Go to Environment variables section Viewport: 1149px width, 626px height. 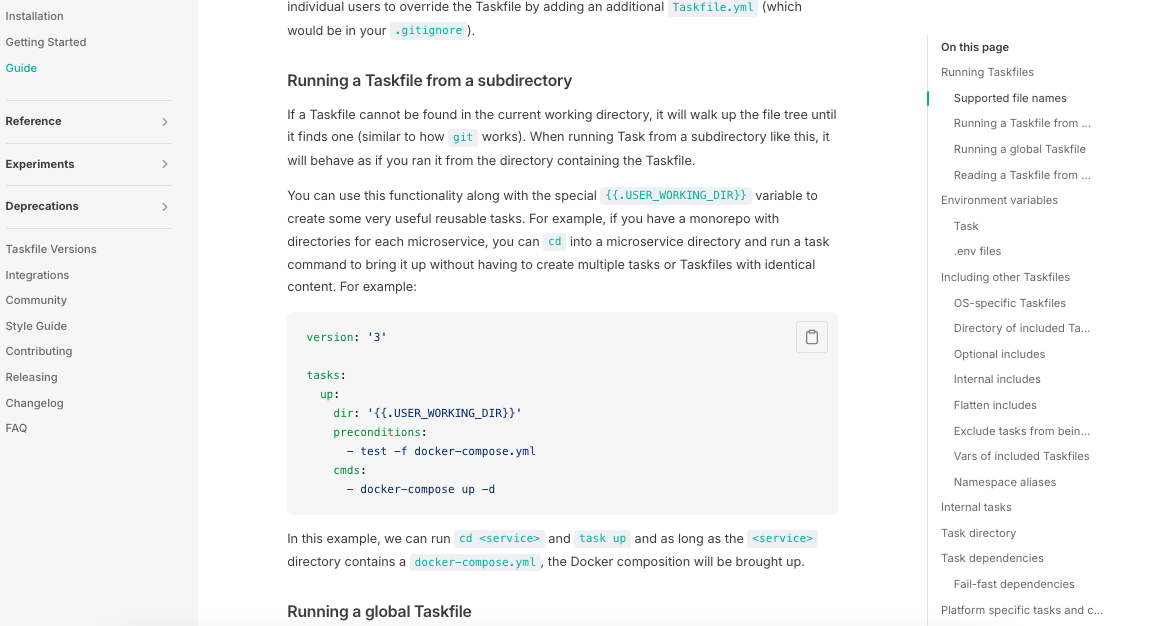point(999,200)
